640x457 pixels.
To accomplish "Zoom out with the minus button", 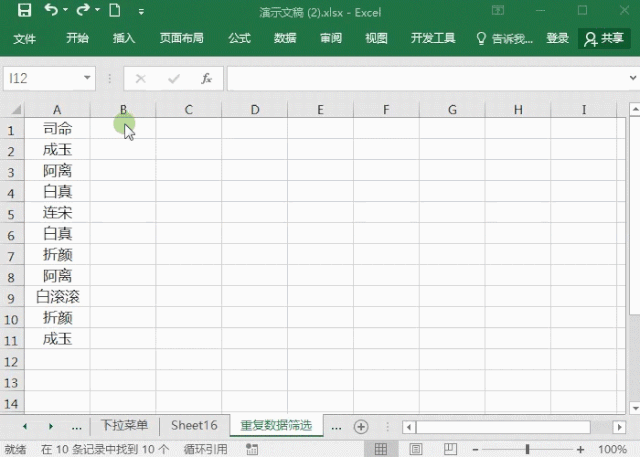I will 475,450.
